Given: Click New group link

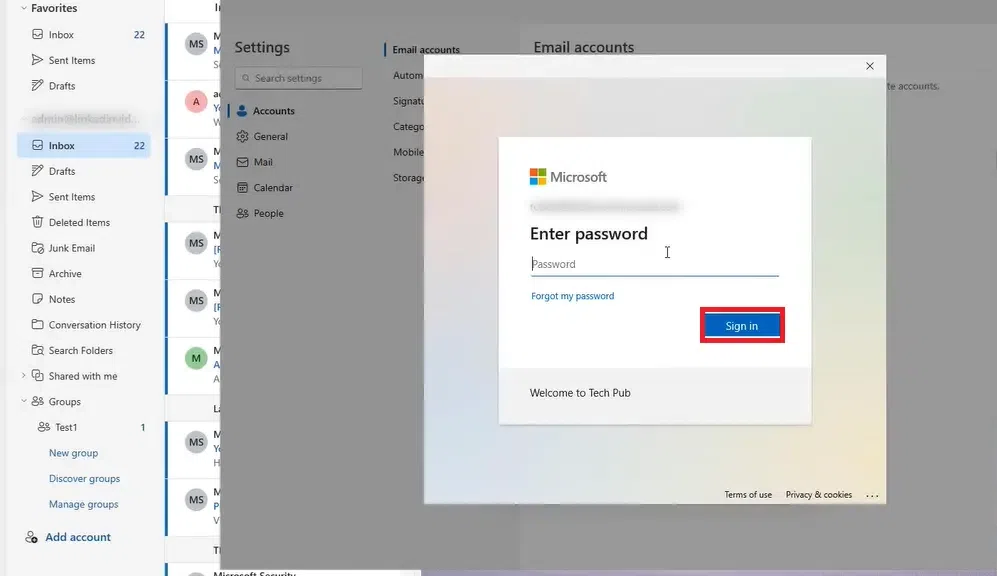Looking at the screenshot, I should tap(73, 453).
